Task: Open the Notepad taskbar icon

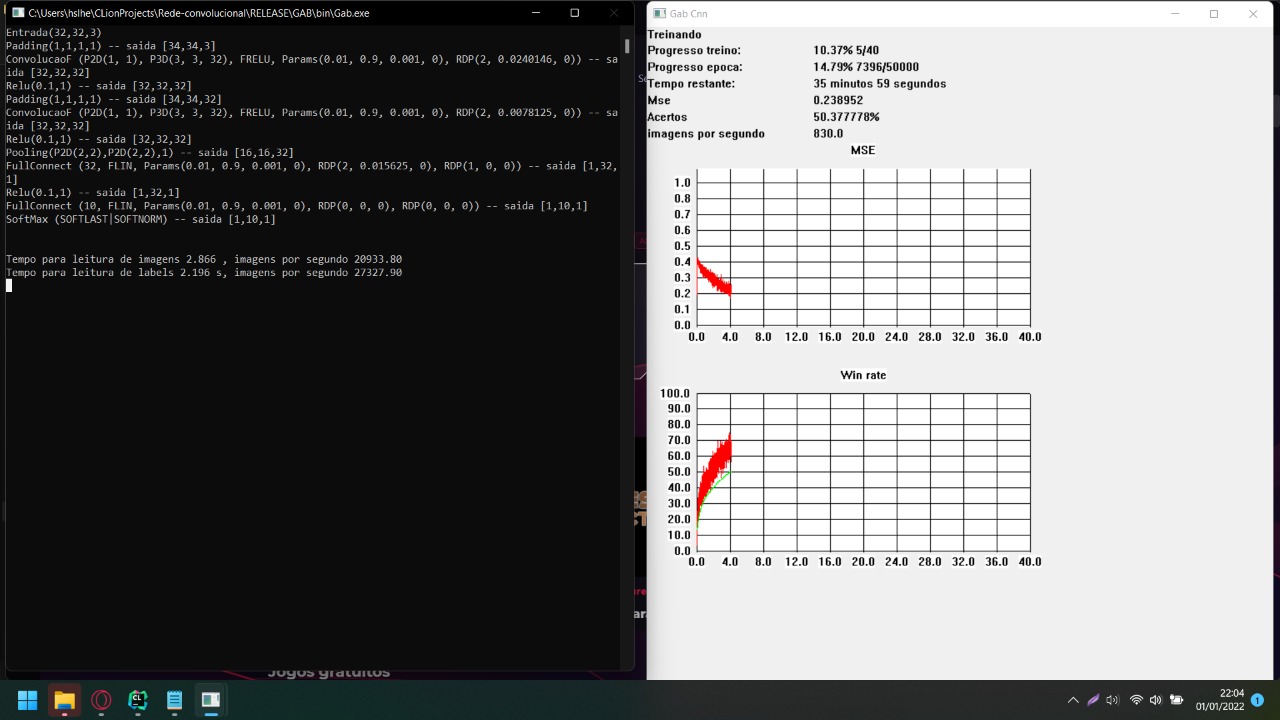Action: tap(174, 700)
